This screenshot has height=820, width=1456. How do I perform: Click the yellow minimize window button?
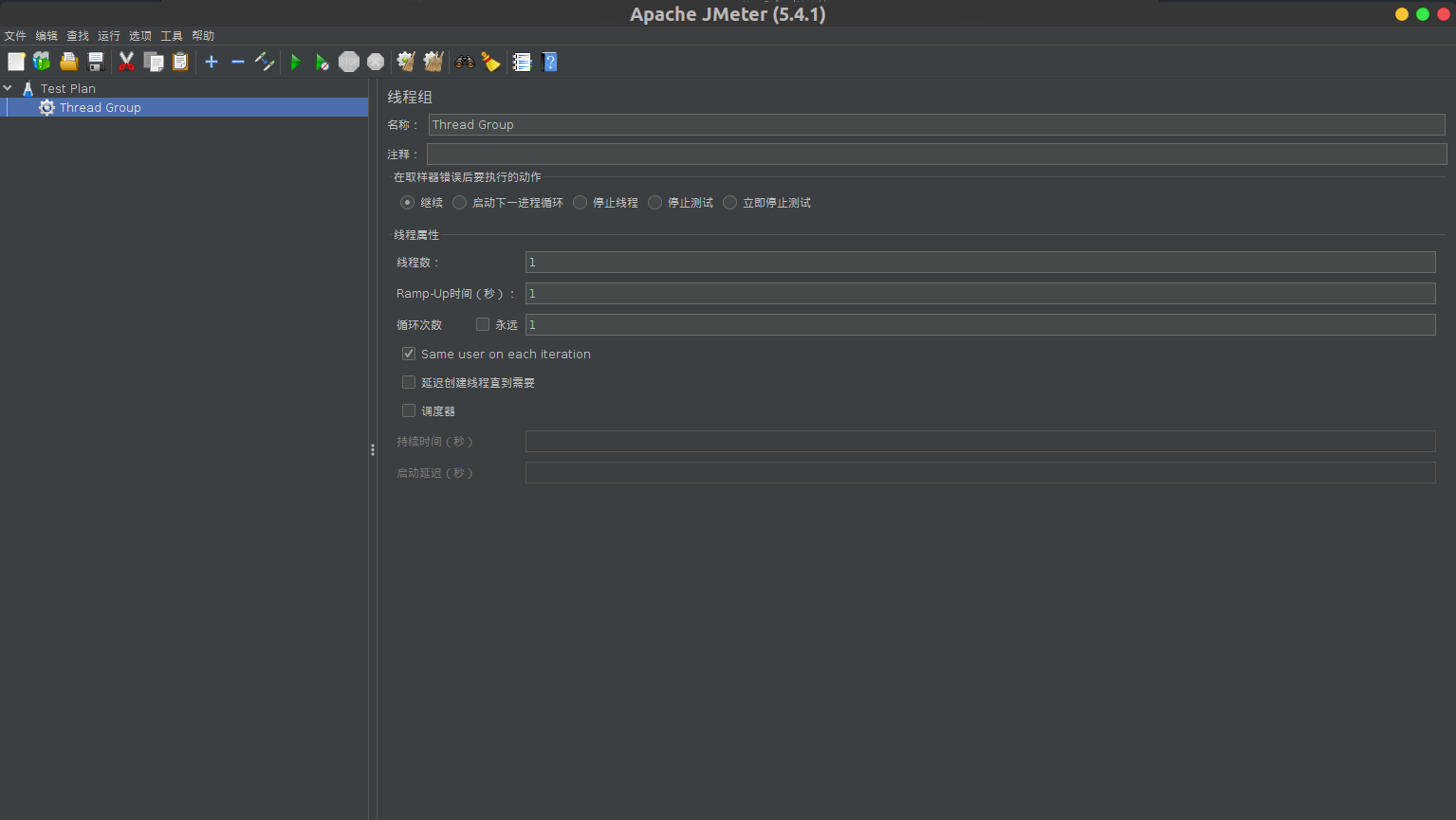[1402, 14]
